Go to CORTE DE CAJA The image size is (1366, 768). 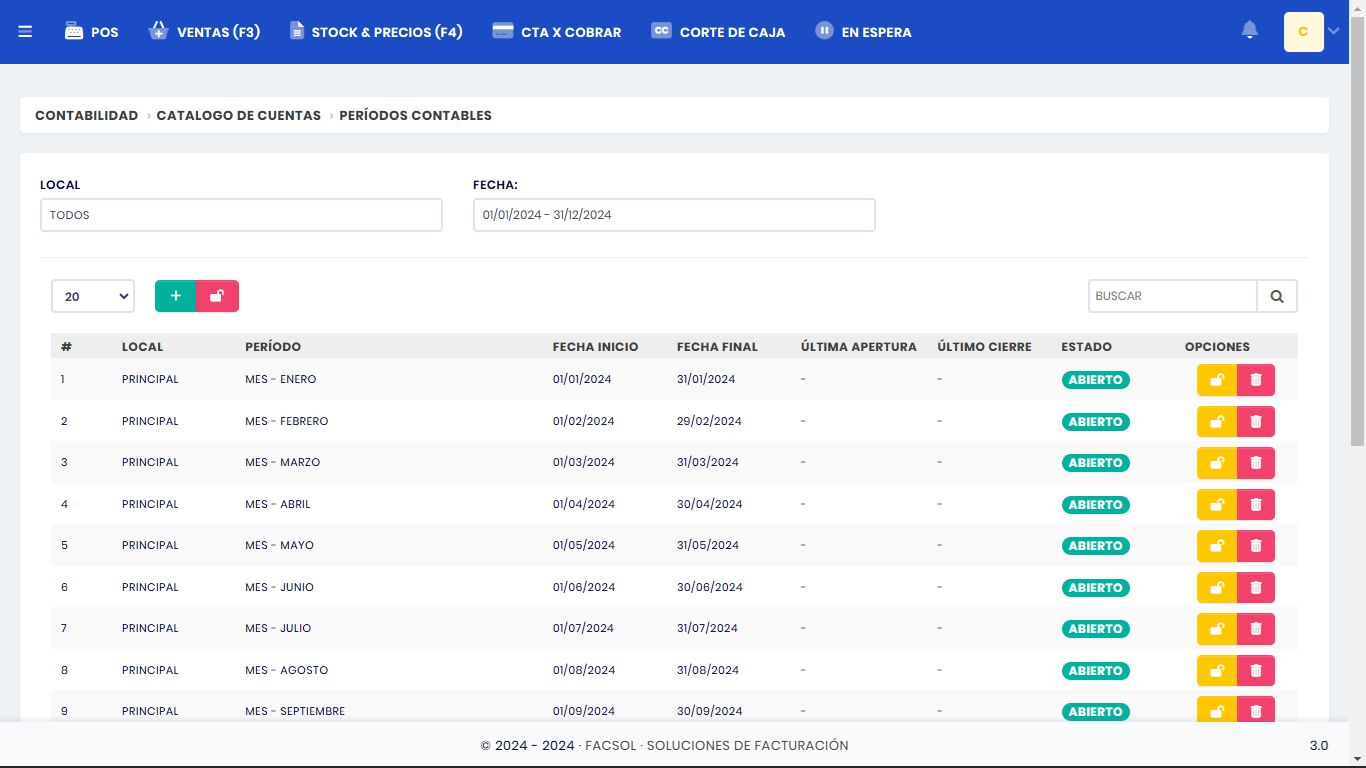[x=718, y=32]
